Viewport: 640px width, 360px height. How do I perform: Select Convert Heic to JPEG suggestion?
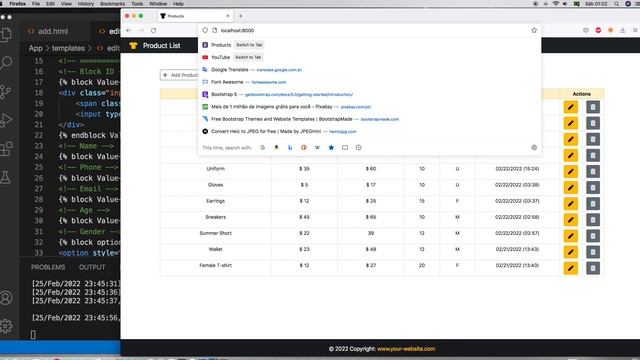tap(370, 131)
